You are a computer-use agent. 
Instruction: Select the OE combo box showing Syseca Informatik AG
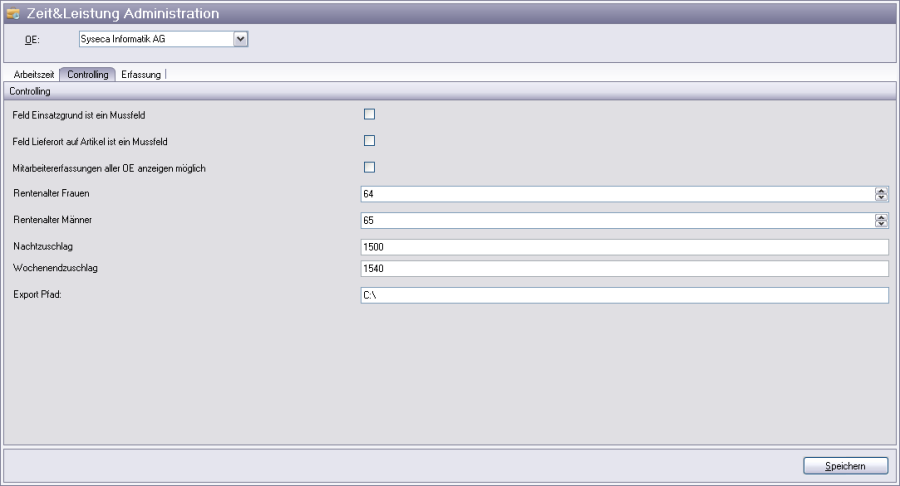(163, 39)
